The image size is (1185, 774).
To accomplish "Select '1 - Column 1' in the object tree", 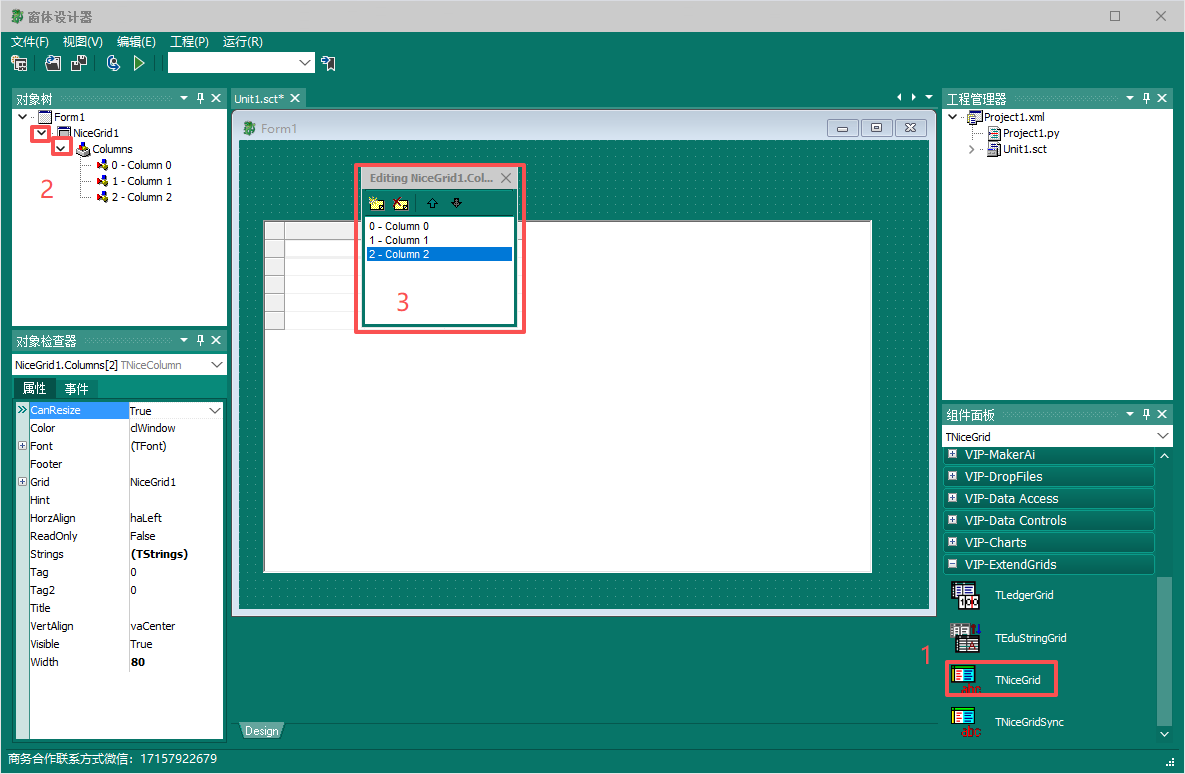I will [141, 181].
